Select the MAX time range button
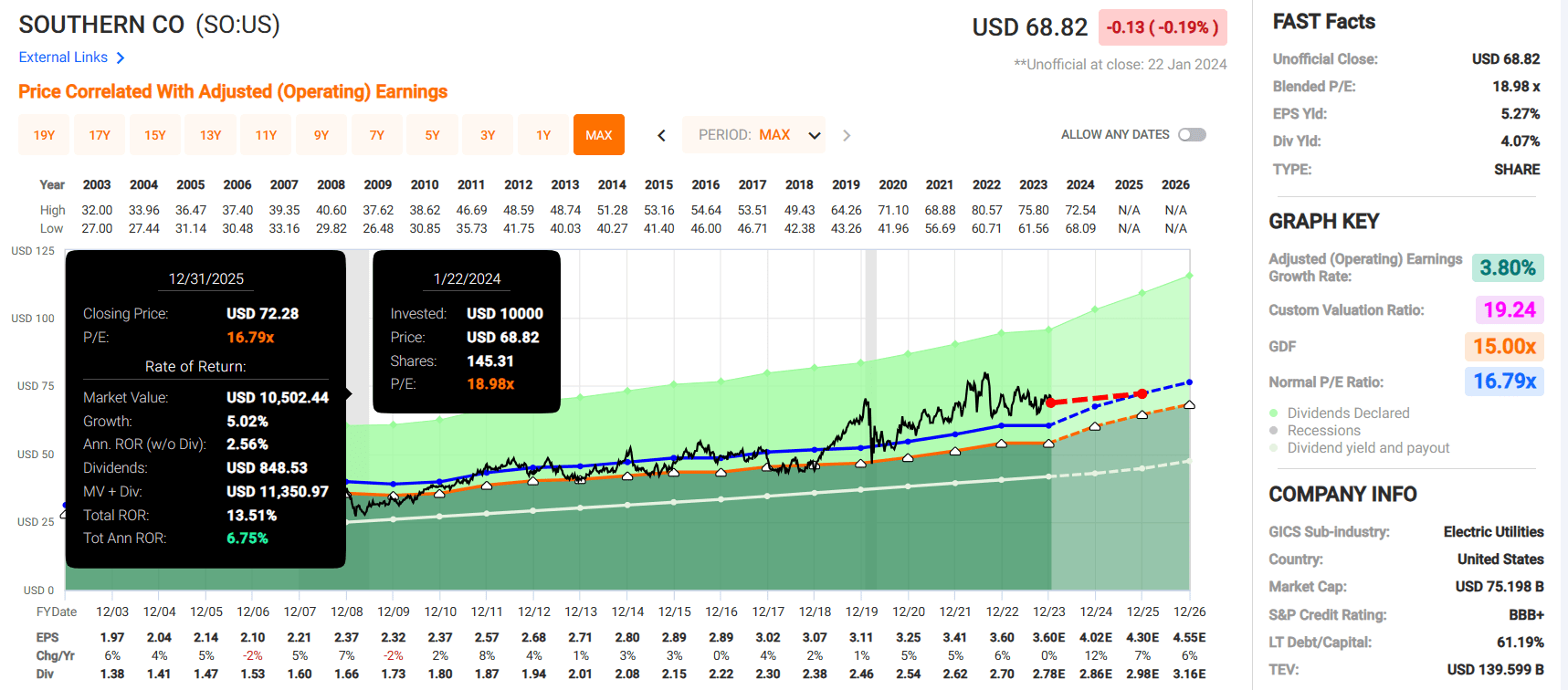Image resolution: width=1568 pixels, height=690 pixels. pyautogui.click(x=599, y=135)
